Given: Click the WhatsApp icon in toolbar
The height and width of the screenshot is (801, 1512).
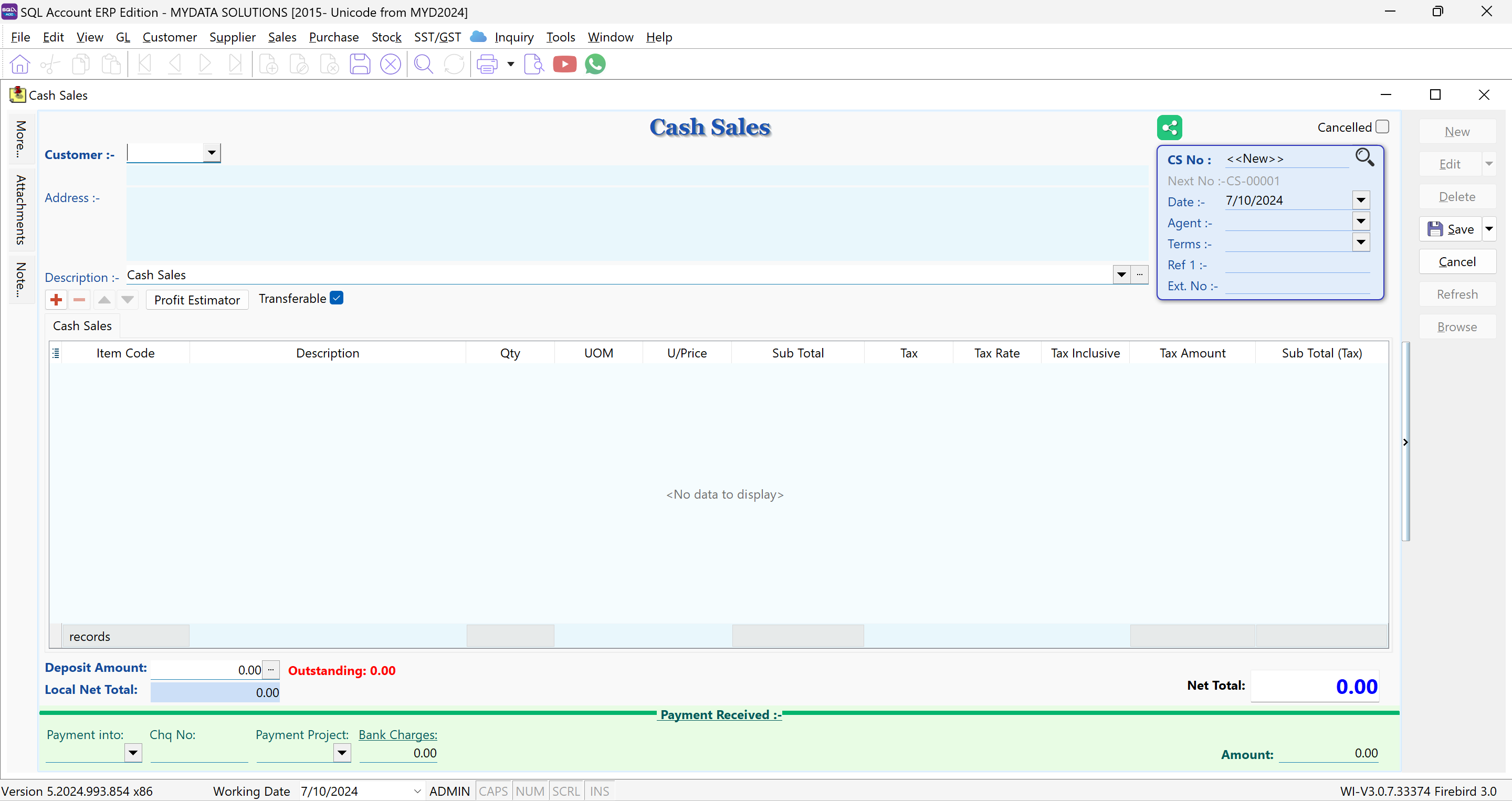Looking at the screenshot, I should (595, 64).
